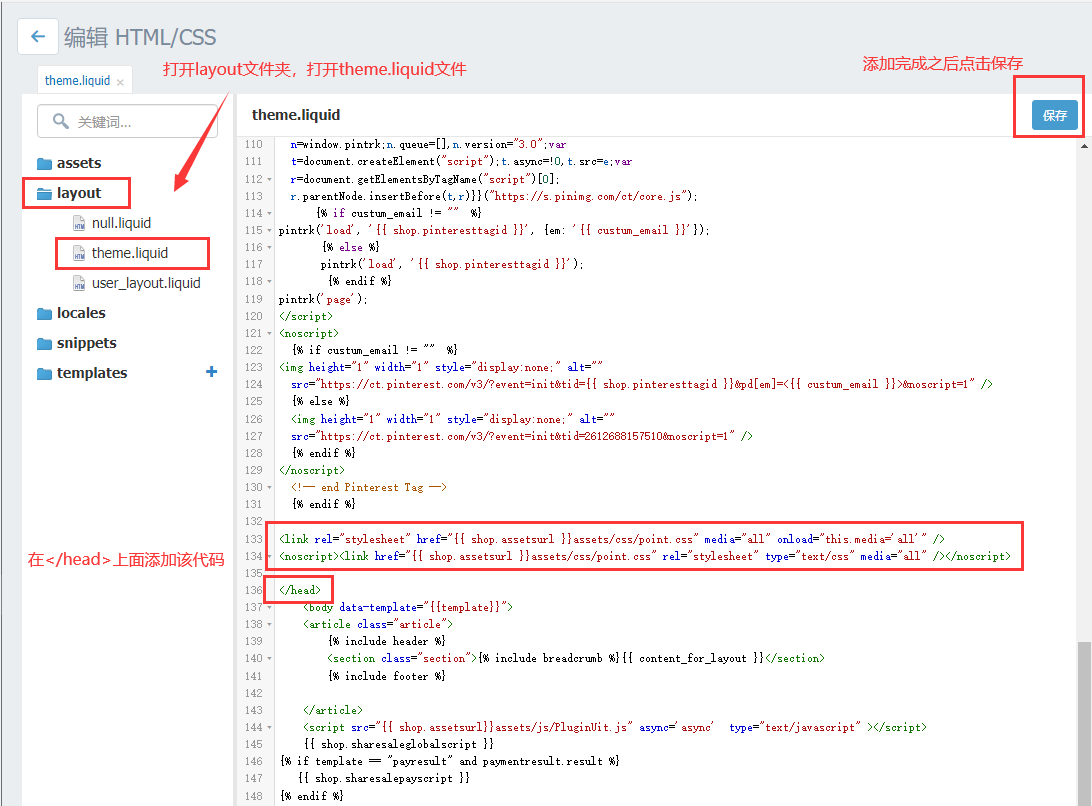Click the theme.liquid editor title

click(x=296, y=115)
